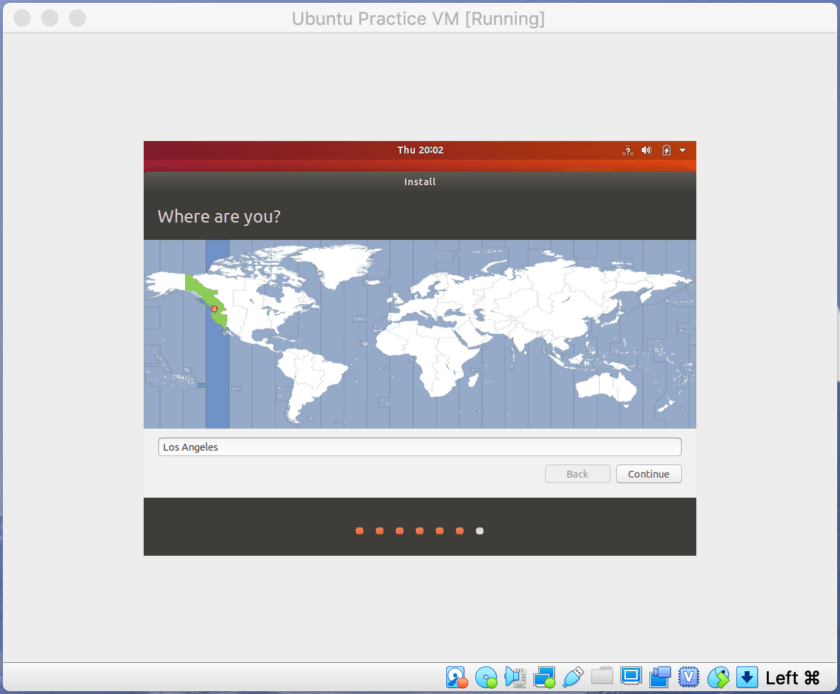Click the 'Where are you?' heading
840x694 pixels.
click(219, 217)
